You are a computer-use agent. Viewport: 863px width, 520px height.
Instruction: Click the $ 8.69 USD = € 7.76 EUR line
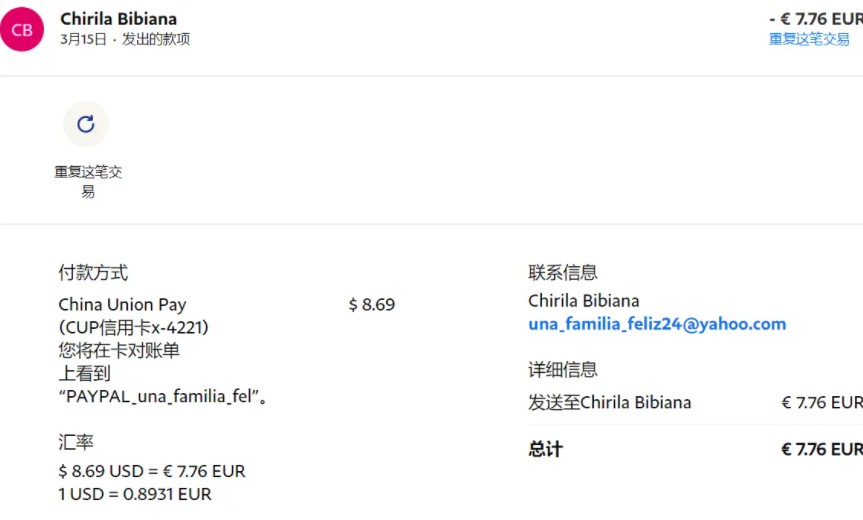point(152,472)
